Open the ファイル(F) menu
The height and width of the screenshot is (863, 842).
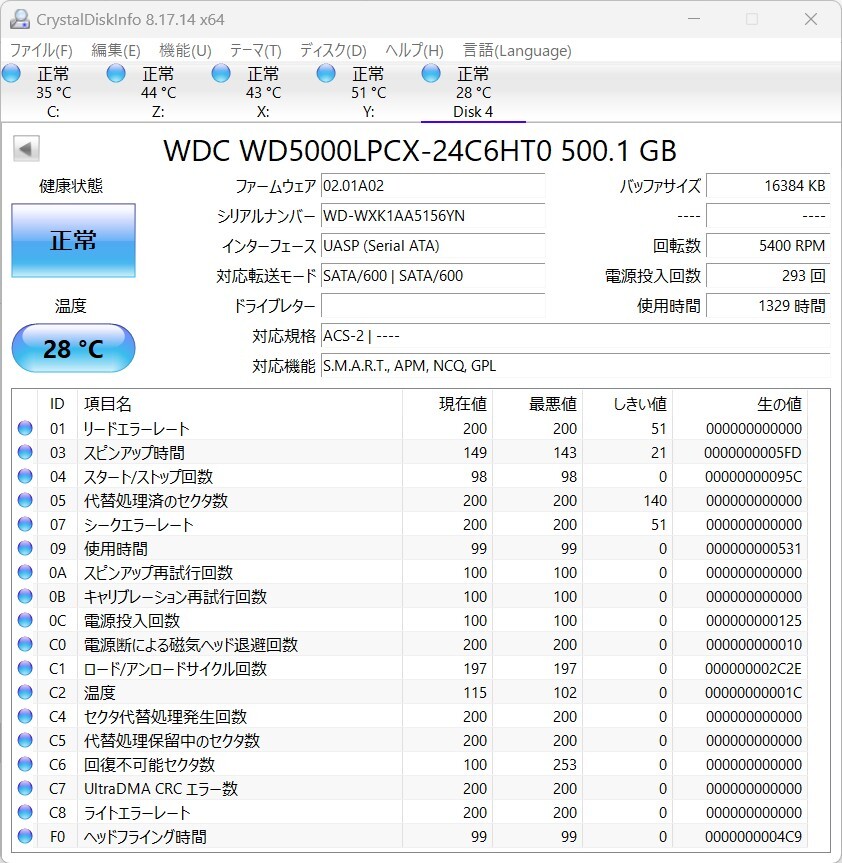pyautogui.click(x=41, y=51)
